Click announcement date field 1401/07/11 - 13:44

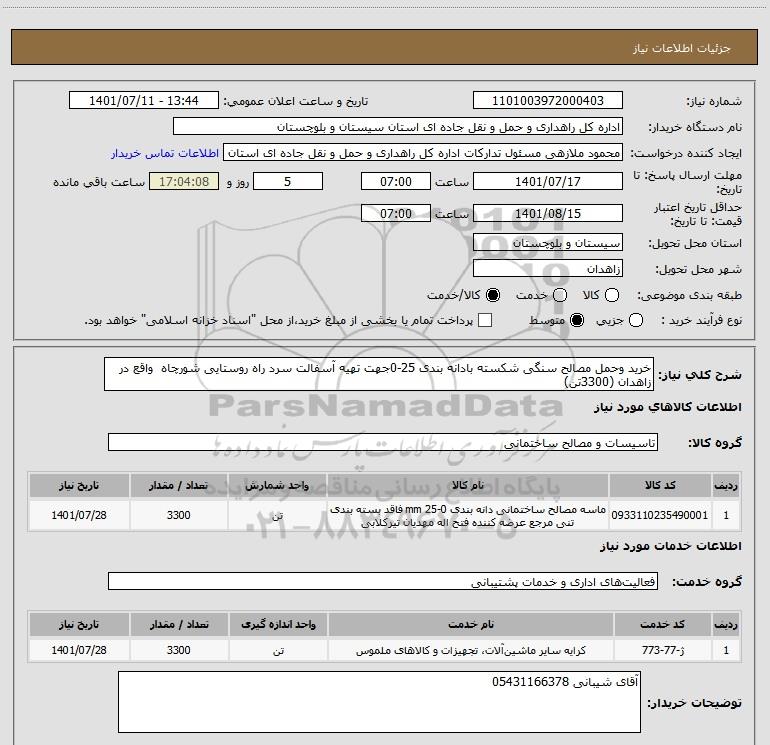click(143, 101)
